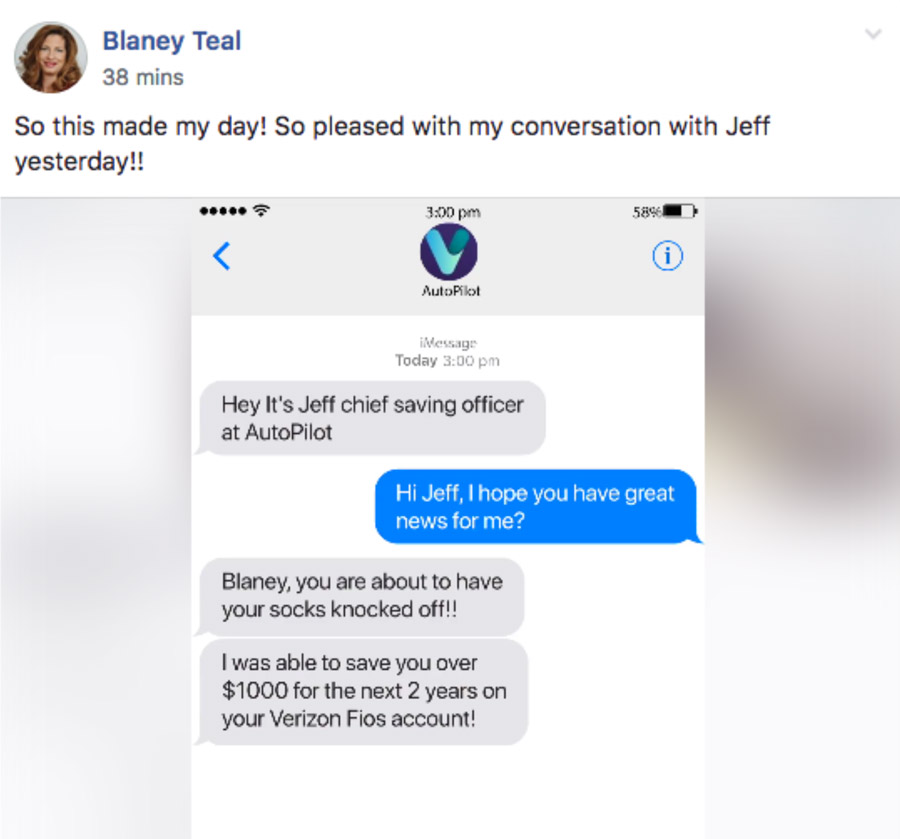Click the AutoPilot contact avatar logo
The height and width of the screenshot is (839, 900).
point(449,252)
